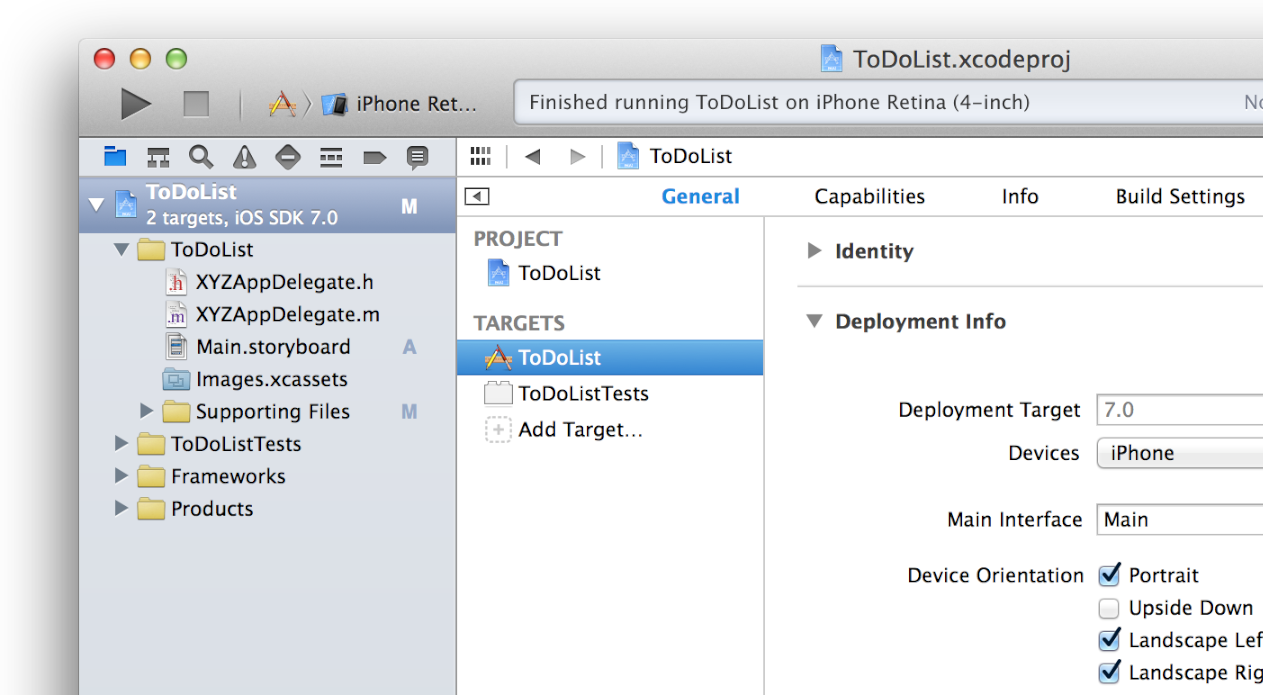
Task: Open the Breakpoint navigator
Action: tap(374, 157)
